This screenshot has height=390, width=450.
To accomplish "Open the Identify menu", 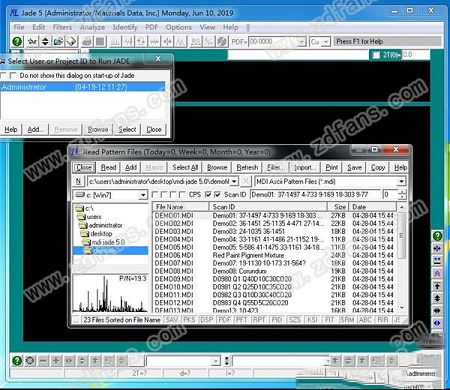I will [x=125, y=27].
